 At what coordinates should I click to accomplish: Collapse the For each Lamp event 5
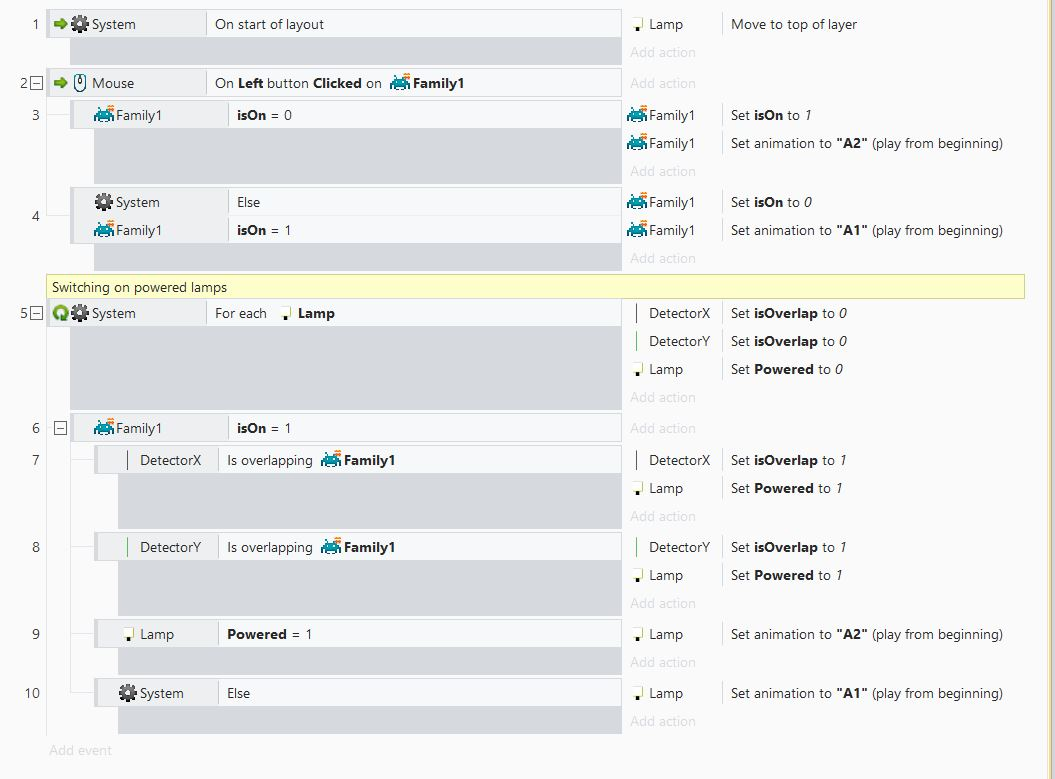(37, 313)
